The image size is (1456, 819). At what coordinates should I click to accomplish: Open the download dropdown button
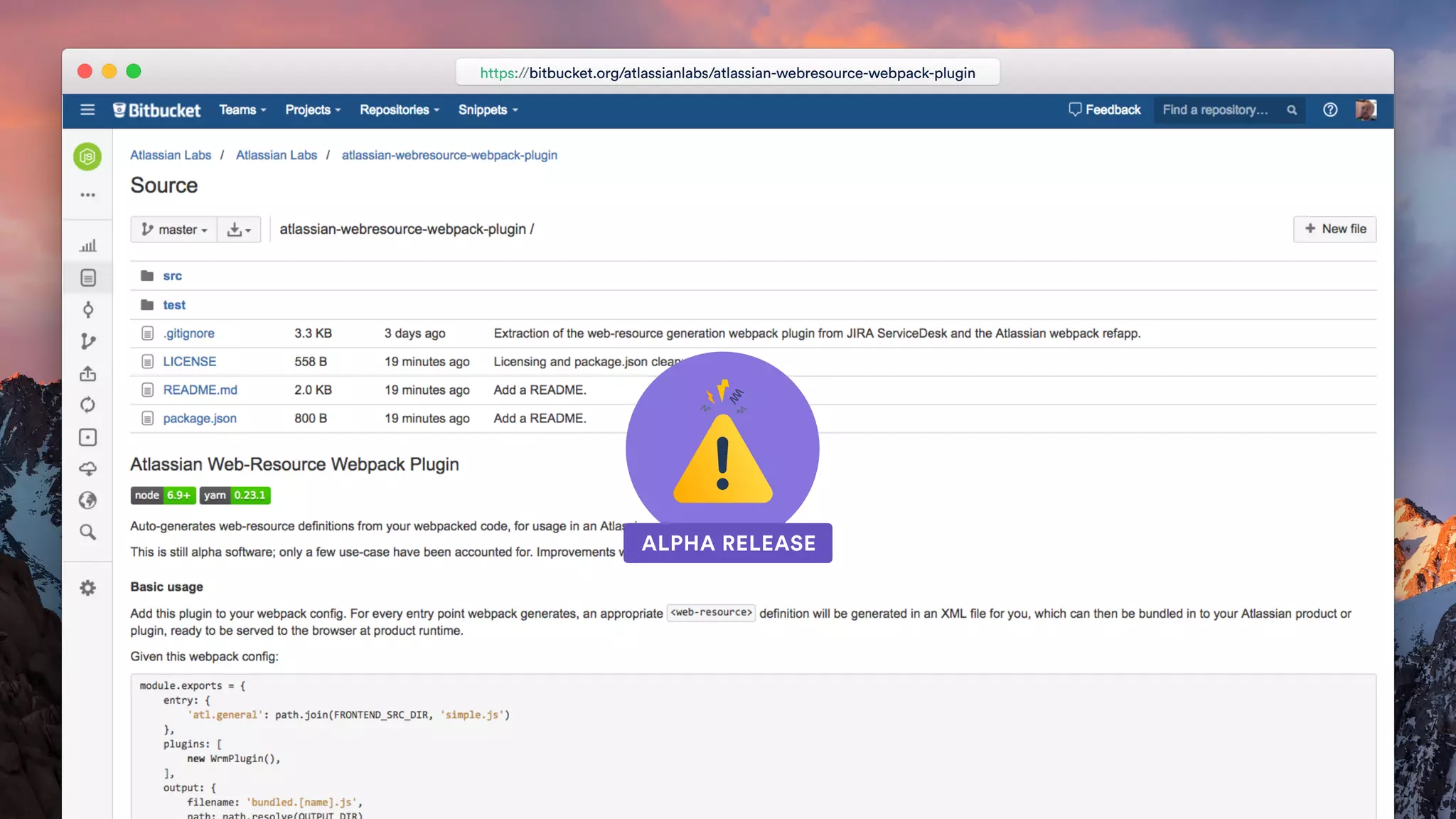pyautogui.click(x=239, y=230)
